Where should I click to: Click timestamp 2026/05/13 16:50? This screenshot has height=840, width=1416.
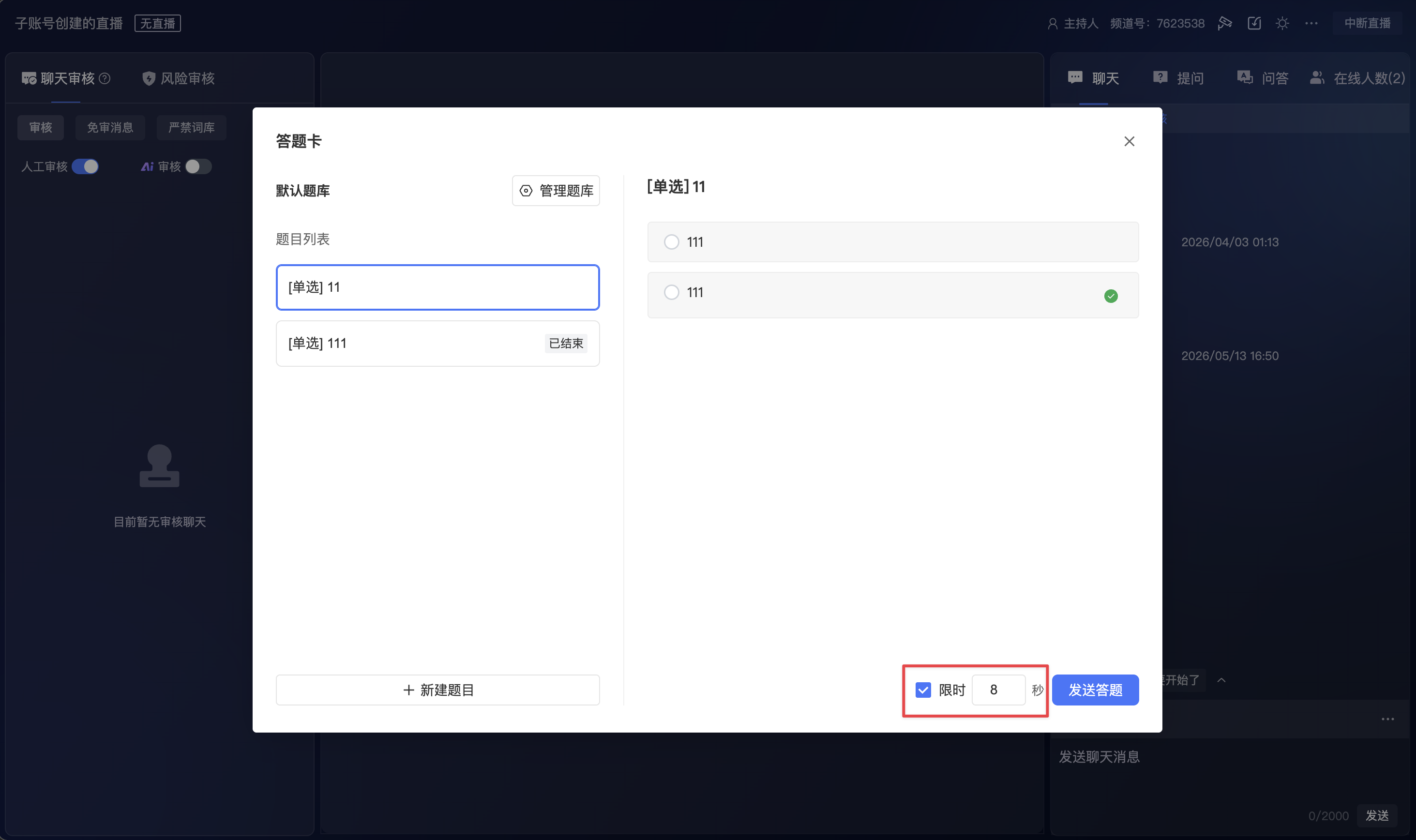(1230, 356)
